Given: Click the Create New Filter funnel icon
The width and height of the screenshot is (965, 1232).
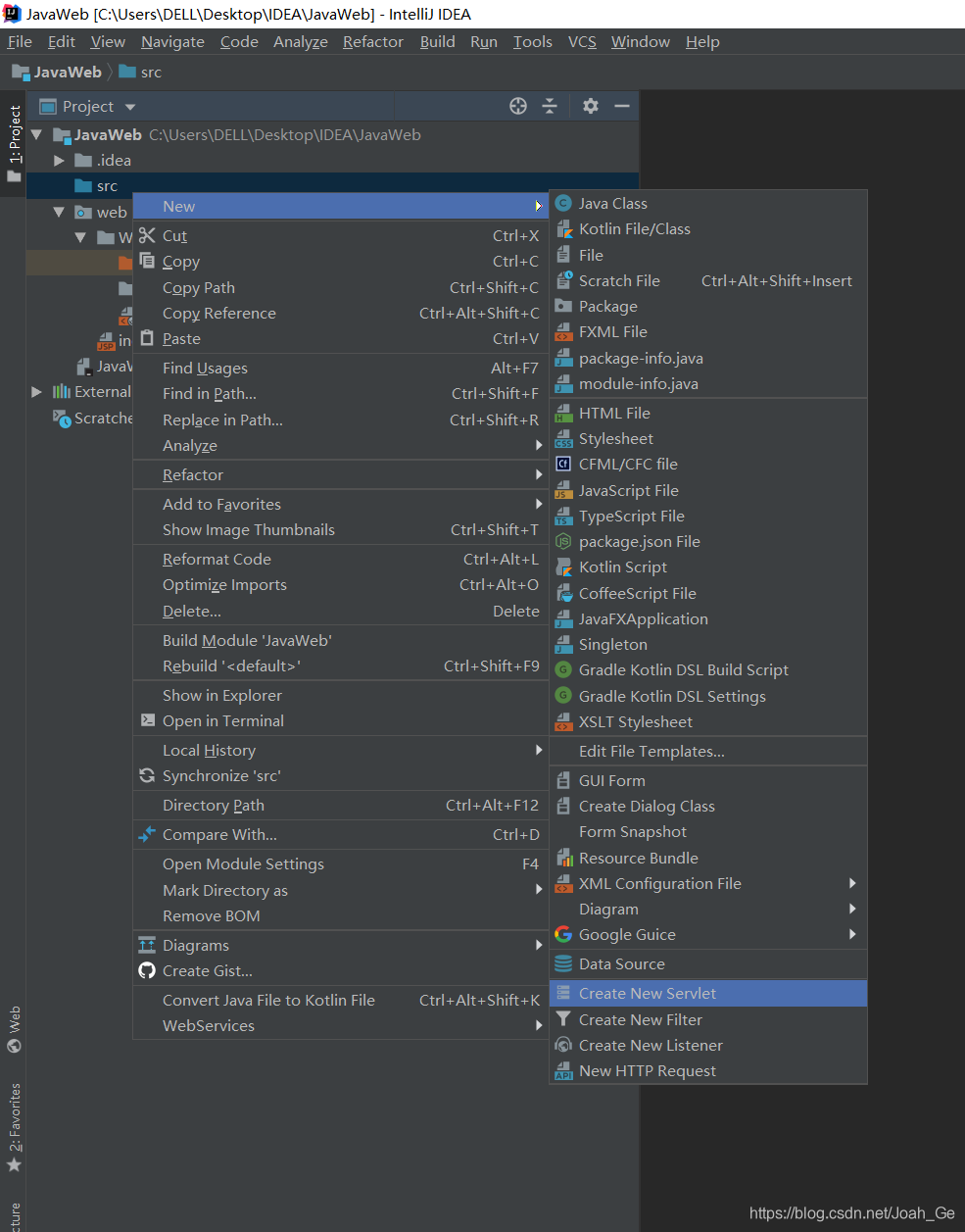Looking at the screenshot, I should coord(563,1020).
